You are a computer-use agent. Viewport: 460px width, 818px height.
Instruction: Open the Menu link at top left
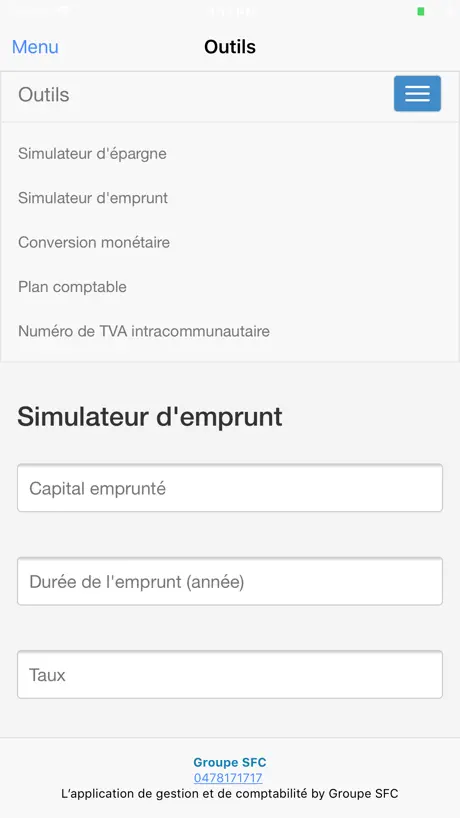[x=35, y=47]
